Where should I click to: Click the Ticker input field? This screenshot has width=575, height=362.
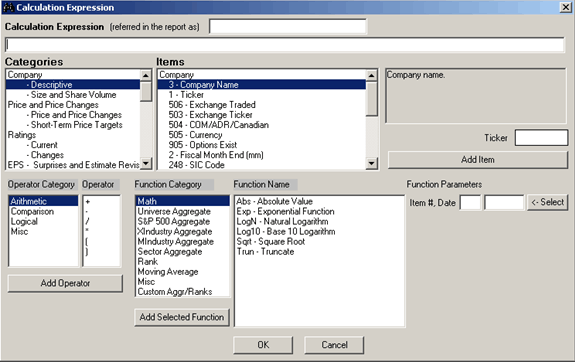pos(541,138)
